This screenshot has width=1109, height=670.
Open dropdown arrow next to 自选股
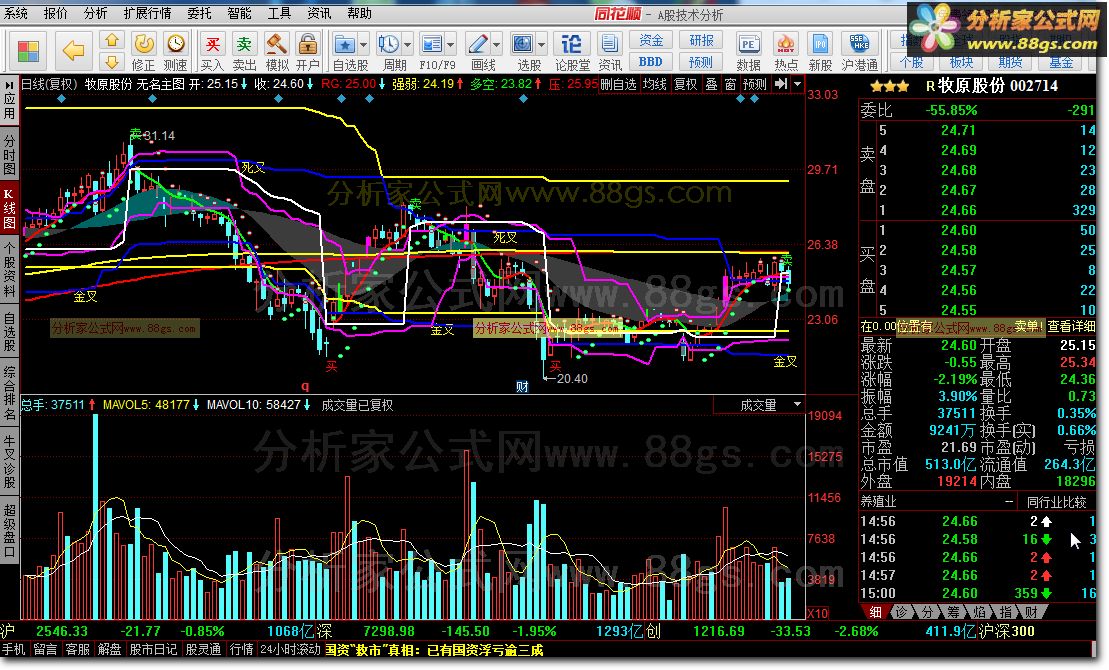point(364,45)
